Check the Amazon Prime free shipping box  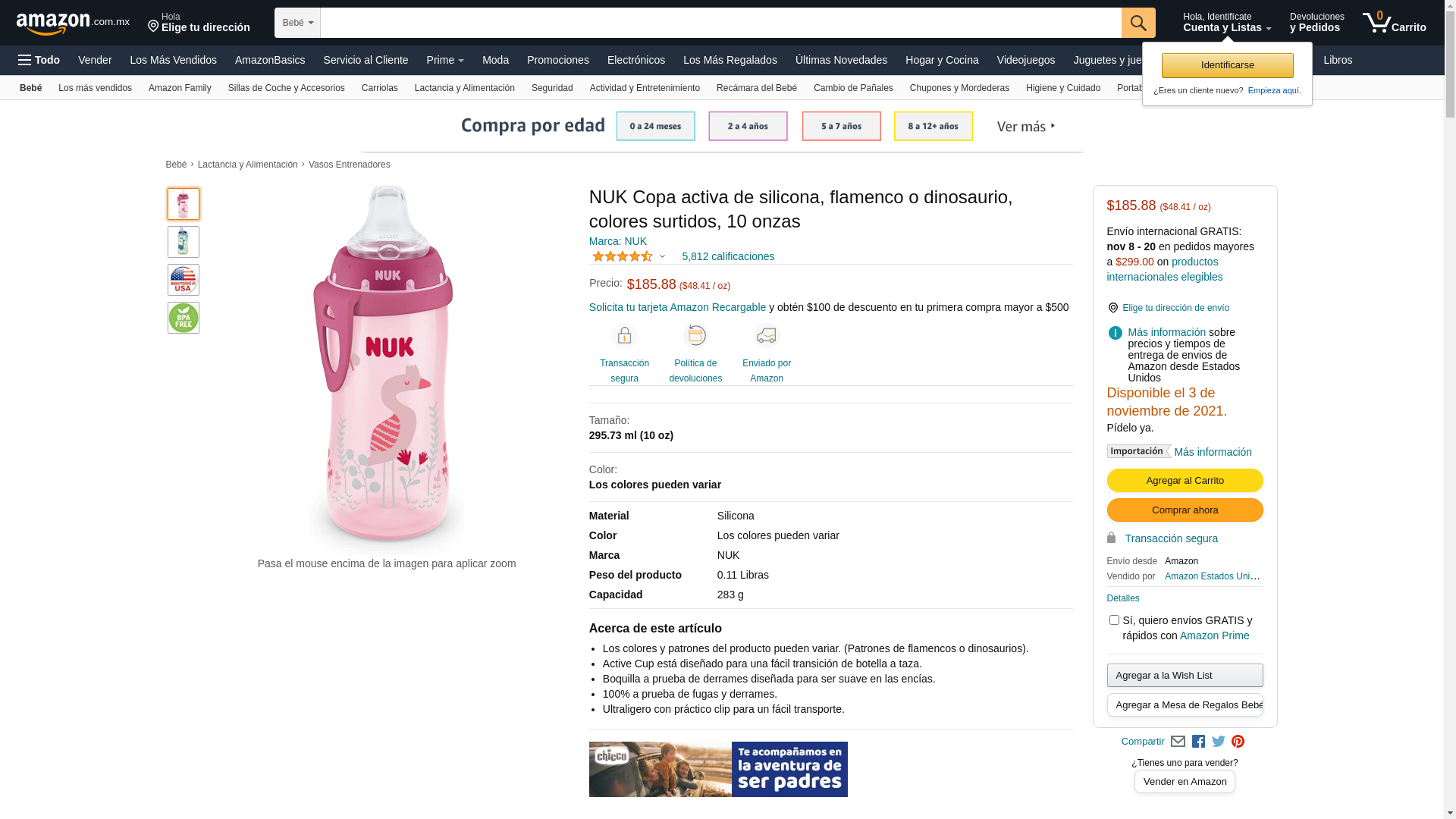(1114, 620)
